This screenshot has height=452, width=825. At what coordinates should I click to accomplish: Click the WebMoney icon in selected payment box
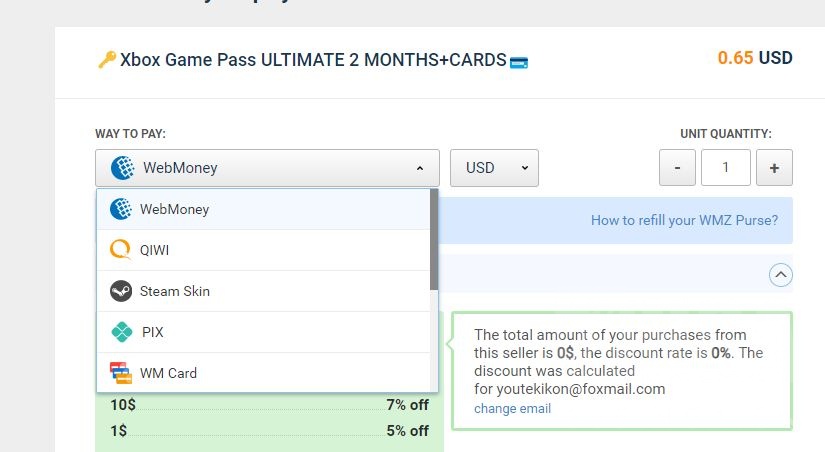122,168
